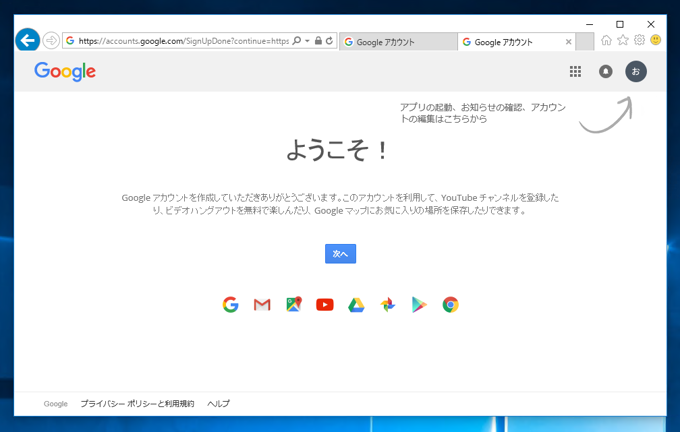Click the Google link in the footer
The image size is (680, 432).
point(56,404)
